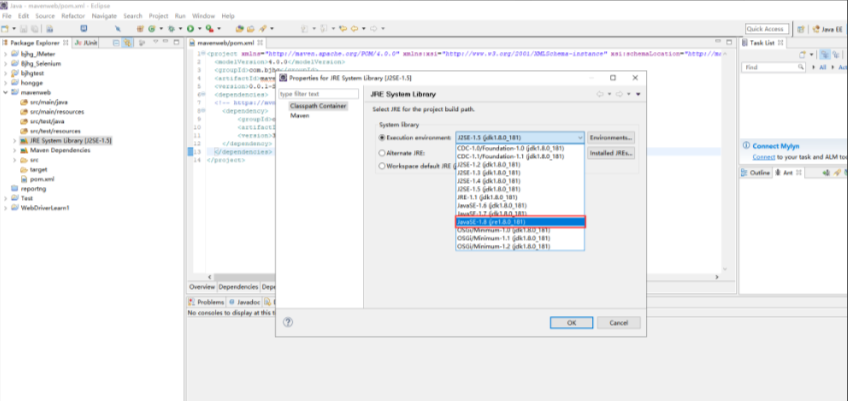The image size is (848, 401).
Task: Open the Window menu
Action: [x=203, y=16]
